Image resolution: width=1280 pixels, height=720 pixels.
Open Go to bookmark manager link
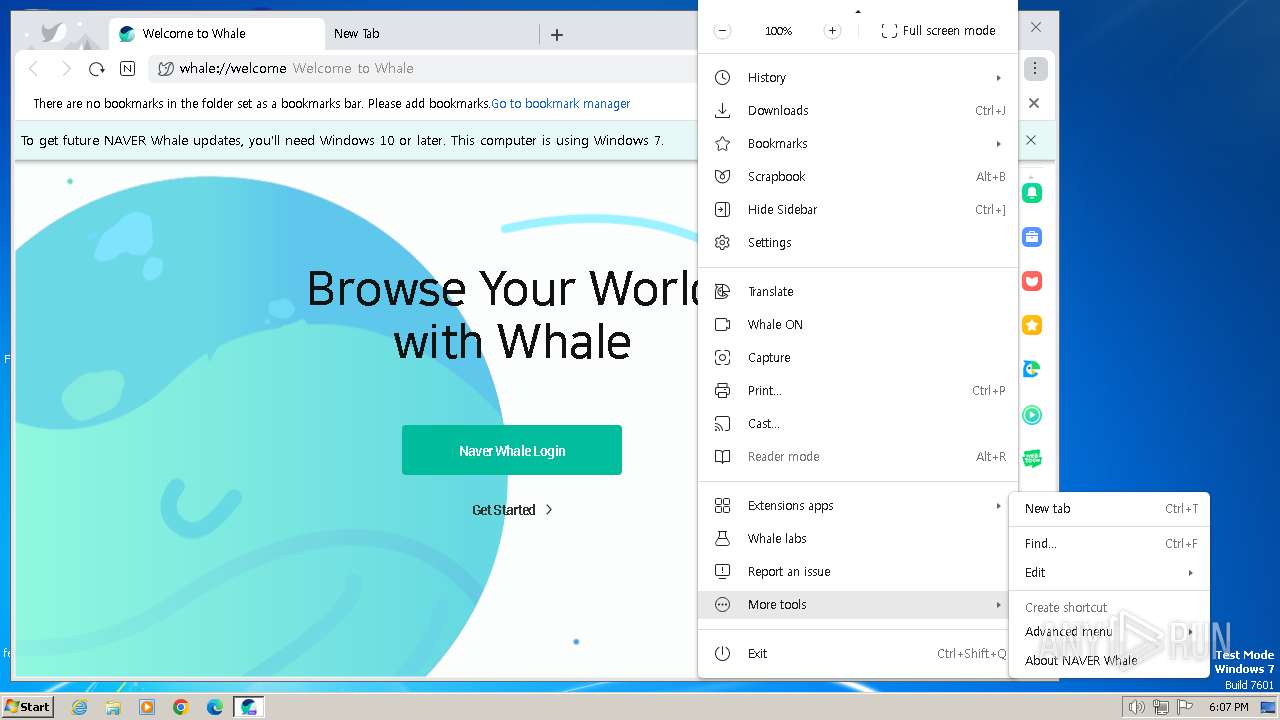click(x=561, y=104)
